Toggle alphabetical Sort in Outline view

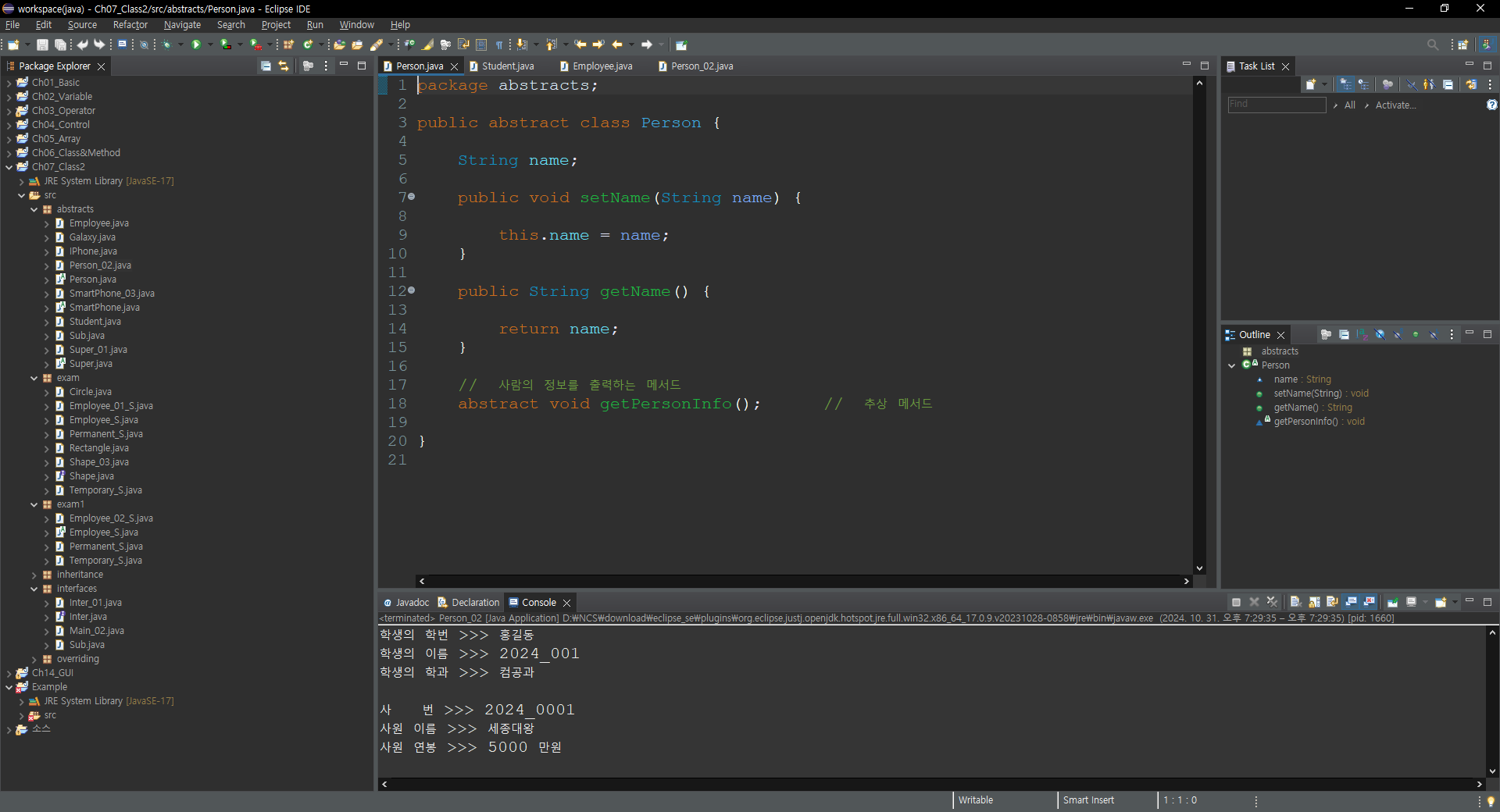pos(1362,335)
